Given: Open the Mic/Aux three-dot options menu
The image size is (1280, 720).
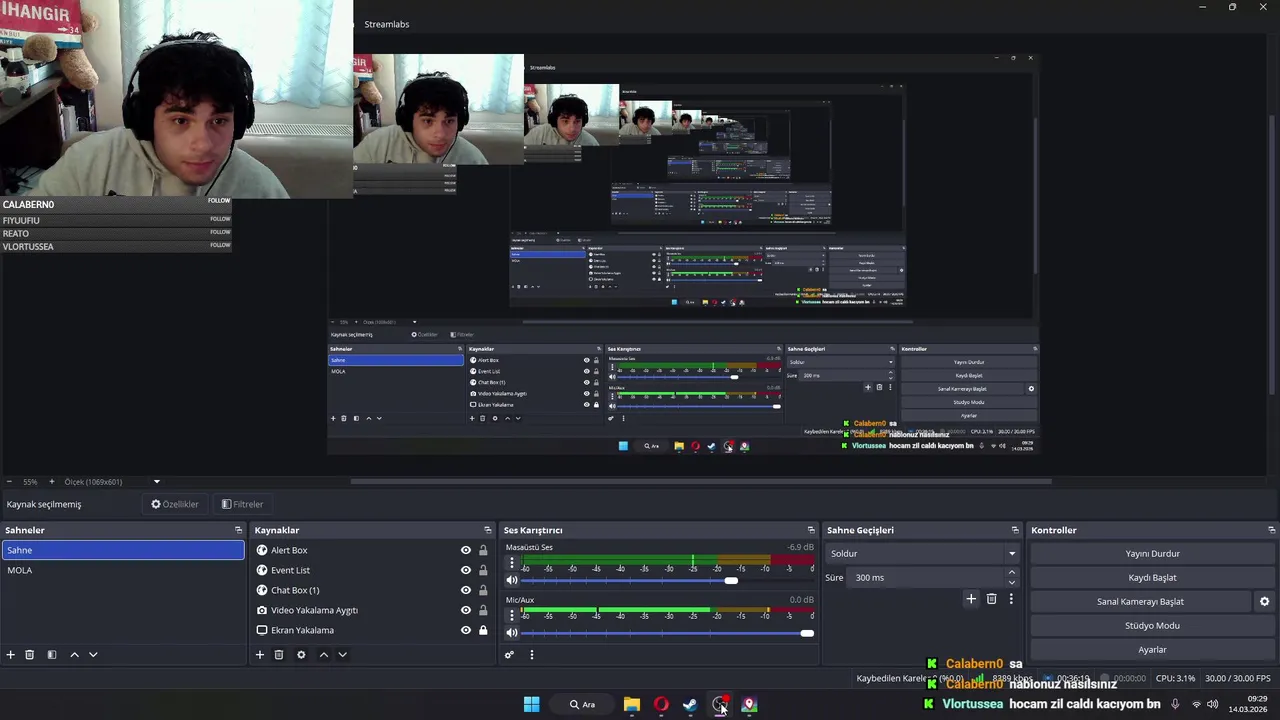Looking at the screenshot, I should [512, 615].
